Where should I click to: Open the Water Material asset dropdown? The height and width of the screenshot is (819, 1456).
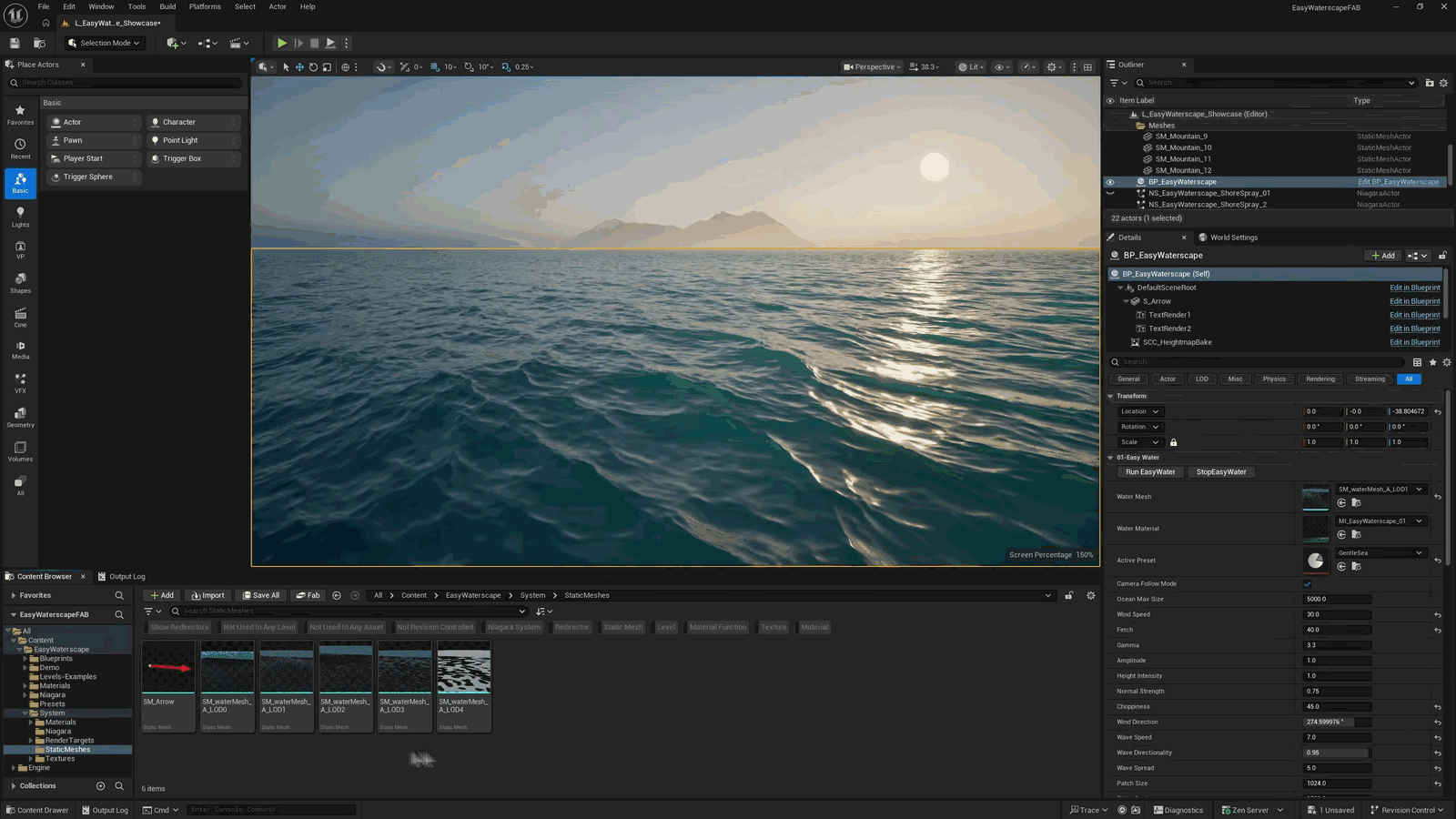point(1380,521)
